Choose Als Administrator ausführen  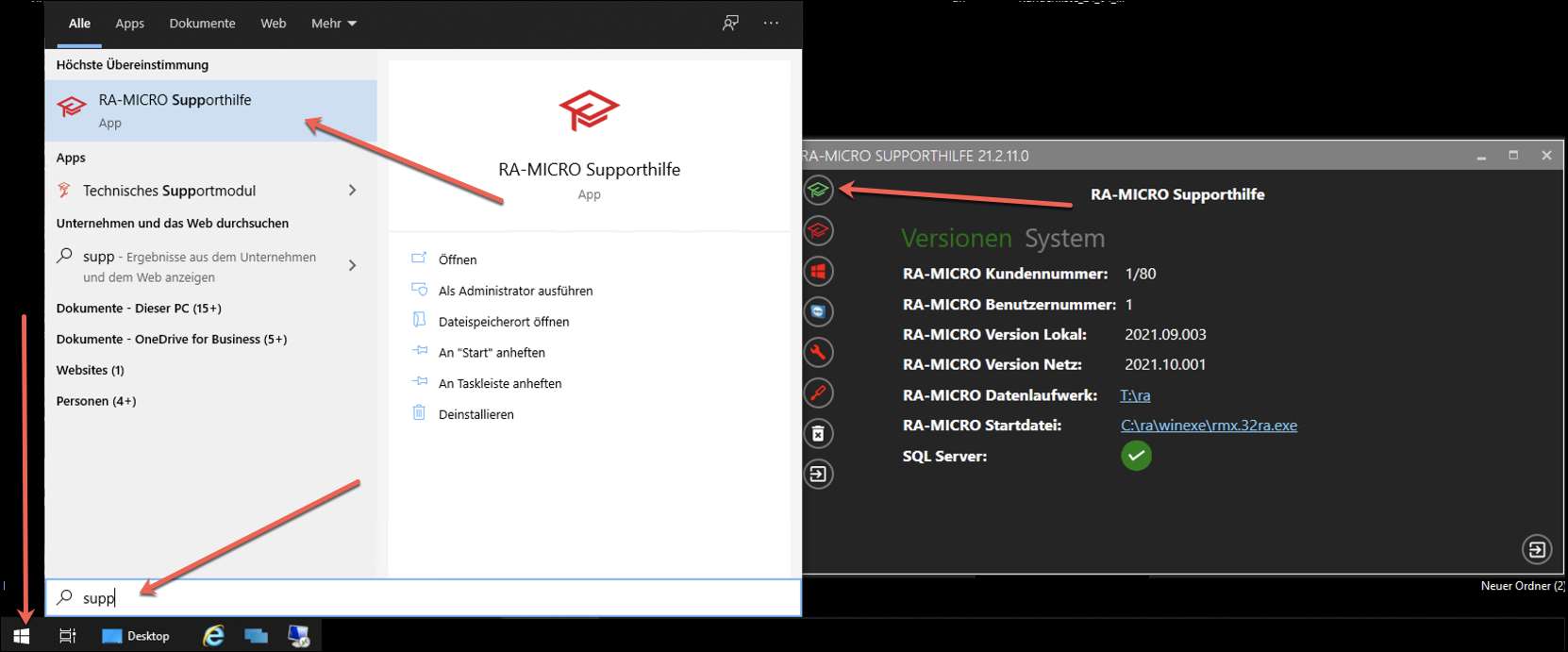515,291
